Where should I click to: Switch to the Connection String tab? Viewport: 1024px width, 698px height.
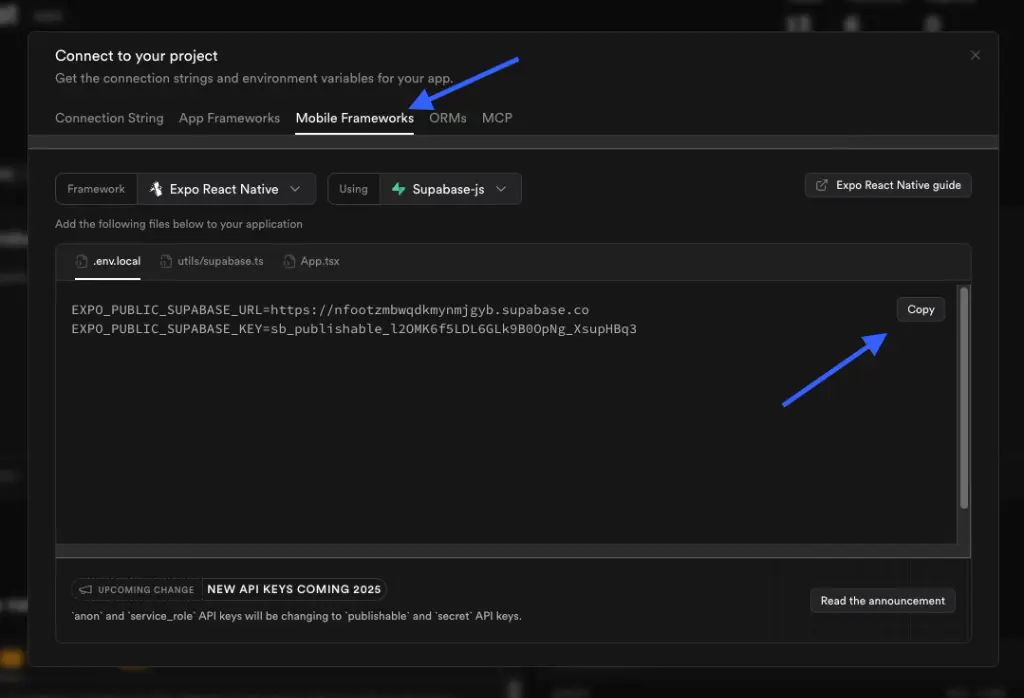pyautogui.click(x=109, y=118)
